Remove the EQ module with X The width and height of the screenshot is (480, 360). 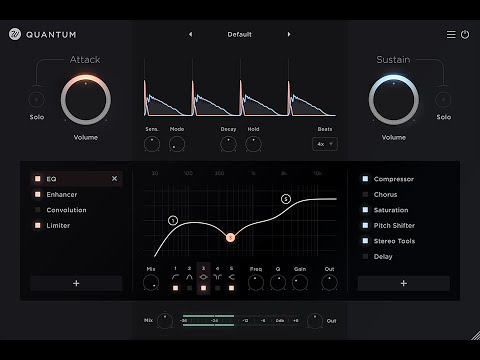[x=114, y=179]
